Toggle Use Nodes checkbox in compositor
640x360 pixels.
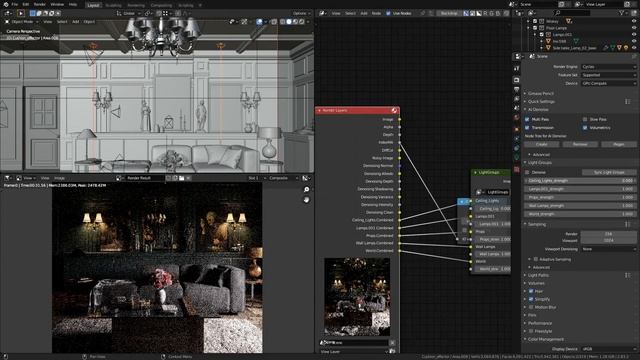[x=388, y=13]
